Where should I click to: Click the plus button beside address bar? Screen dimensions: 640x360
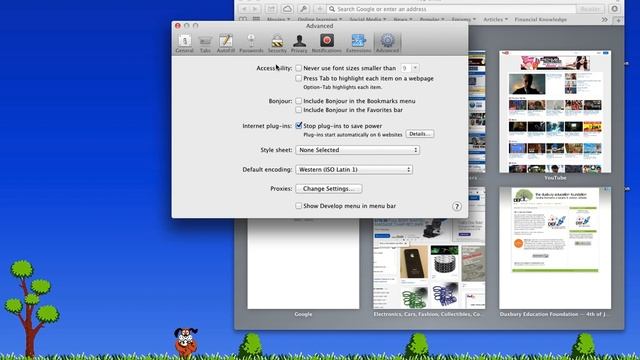[320, 9]
